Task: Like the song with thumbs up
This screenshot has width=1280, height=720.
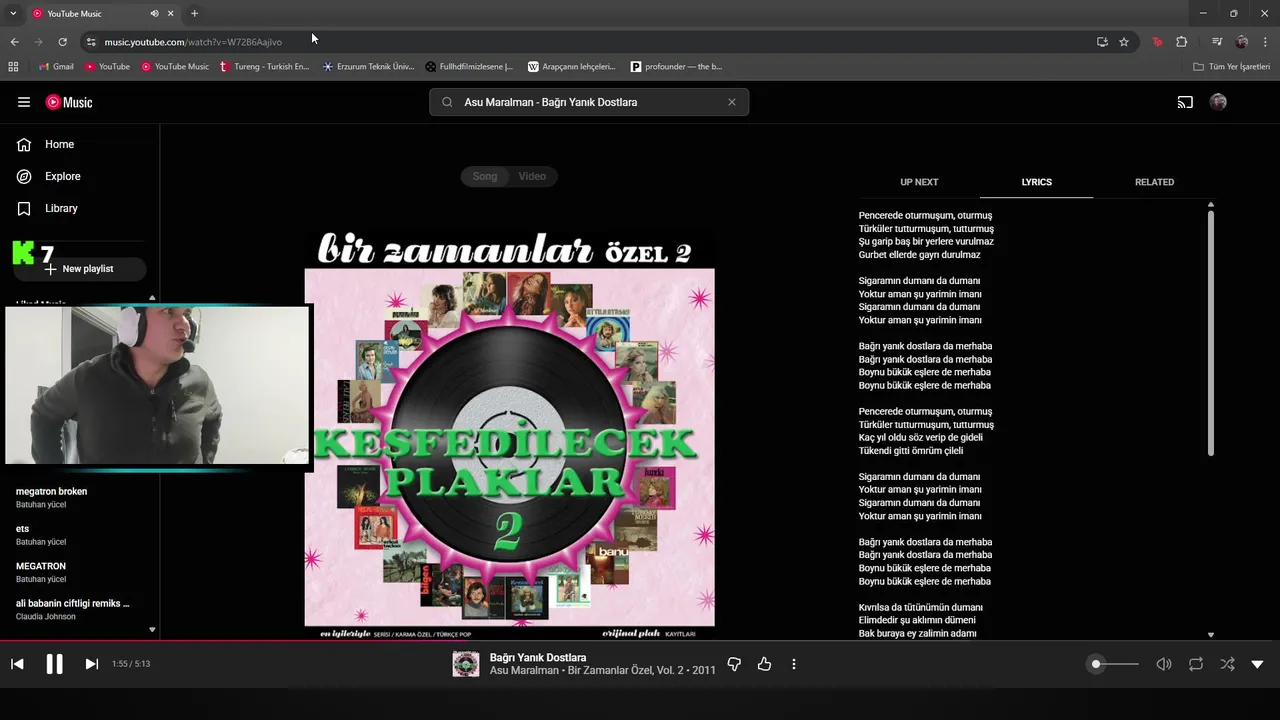Action: [x=764, y=664]
